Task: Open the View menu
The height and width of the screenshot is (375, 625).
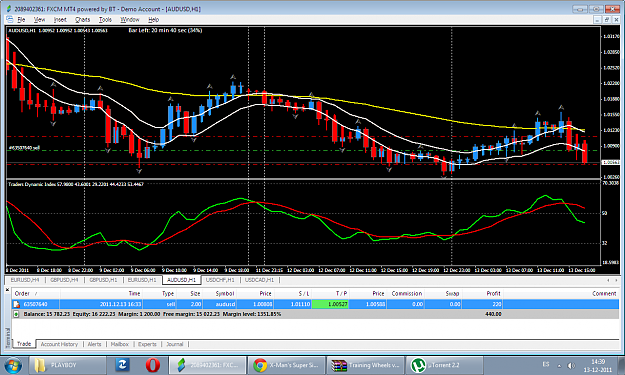Action: (39, 20)
